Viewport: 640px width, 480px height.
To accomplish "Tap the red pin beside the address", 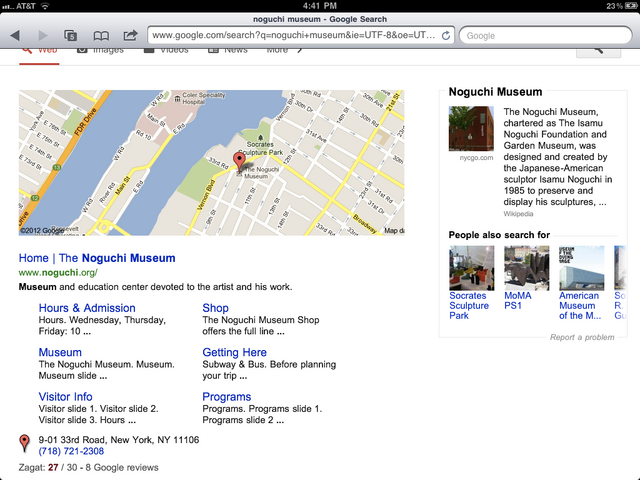I will (24, 443).
